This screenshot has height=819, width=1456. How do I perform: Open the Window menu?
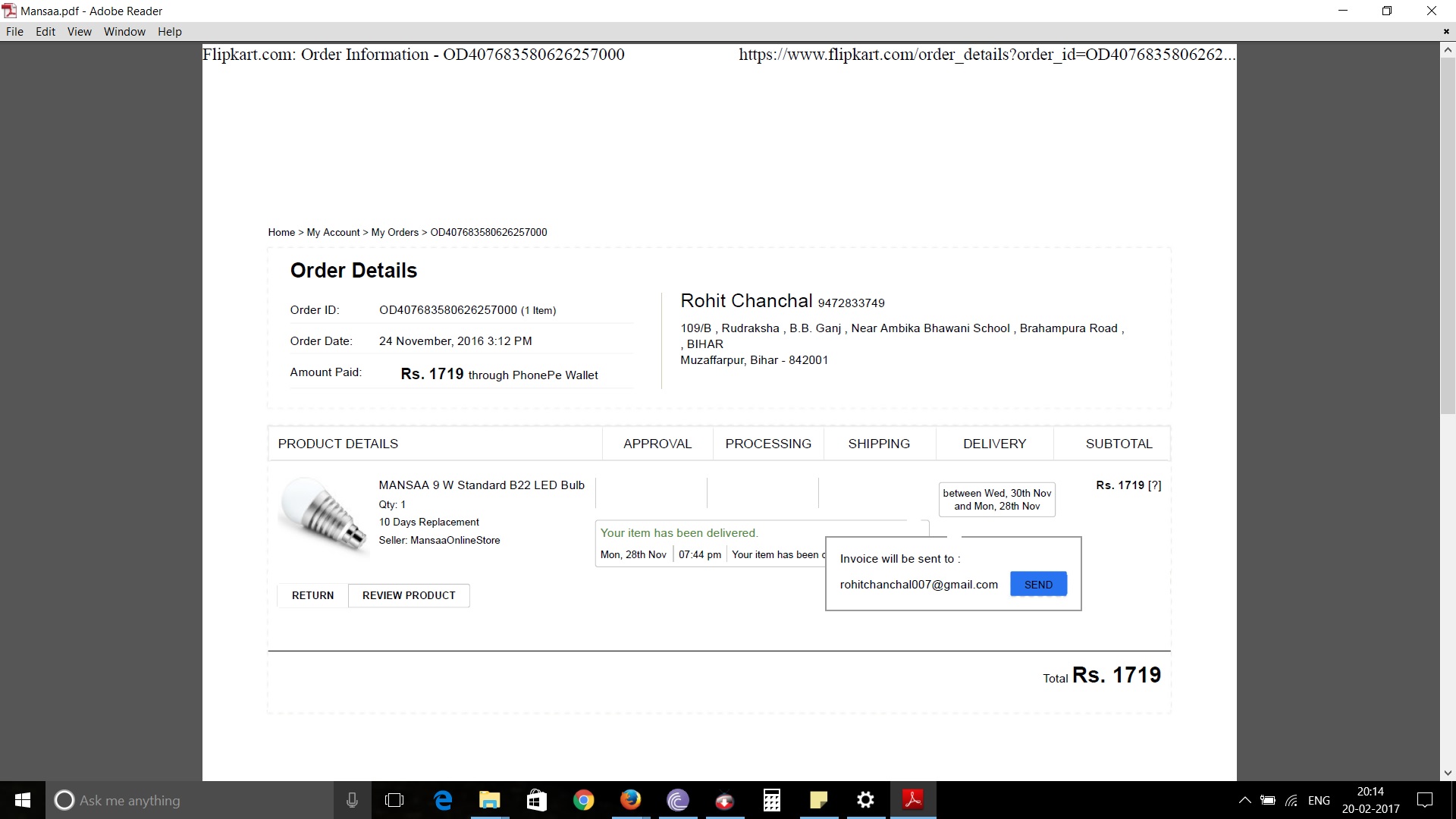[124, 31]
